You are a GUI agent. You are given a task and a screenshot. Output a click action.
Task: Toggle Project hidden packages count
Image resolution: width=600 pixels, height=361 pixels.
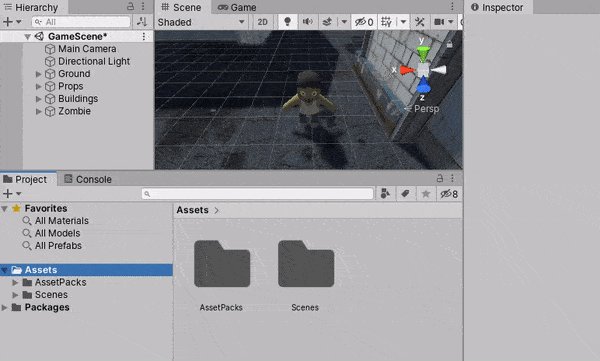449,194
